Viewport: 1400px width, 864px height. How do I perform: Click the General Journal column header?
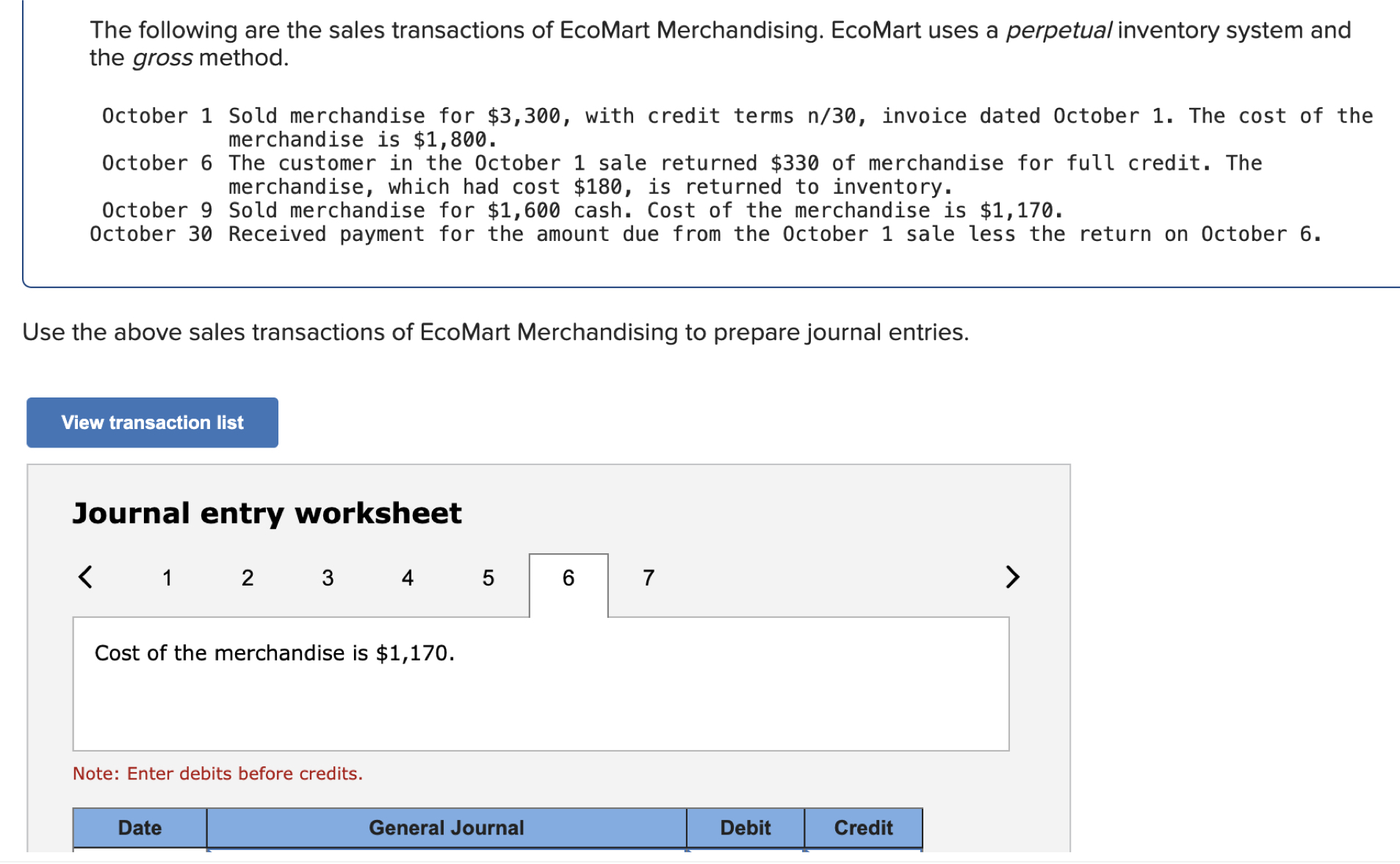447,828
